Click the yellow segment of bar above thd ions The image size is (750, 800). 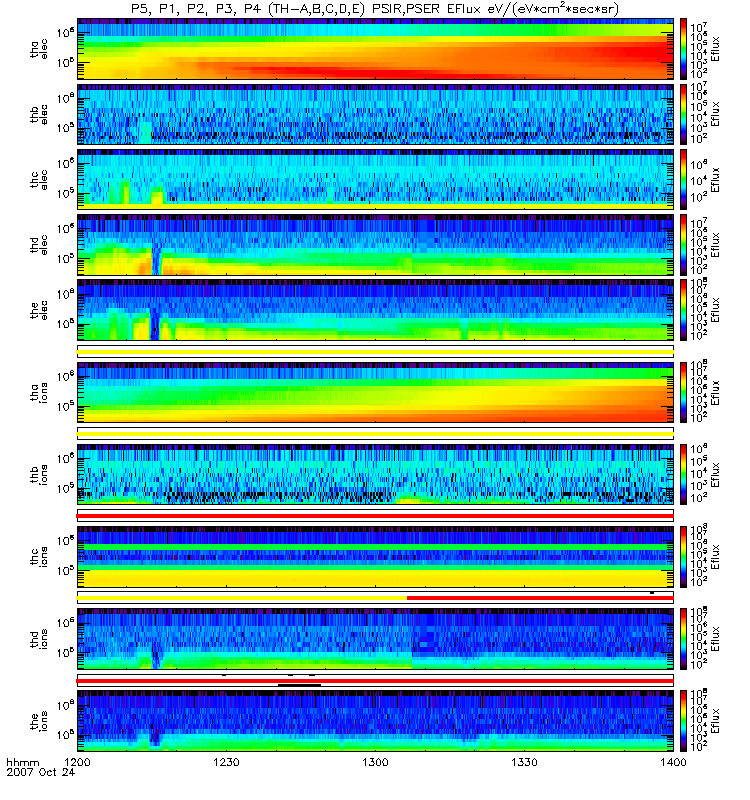click(x=242, y=598)
